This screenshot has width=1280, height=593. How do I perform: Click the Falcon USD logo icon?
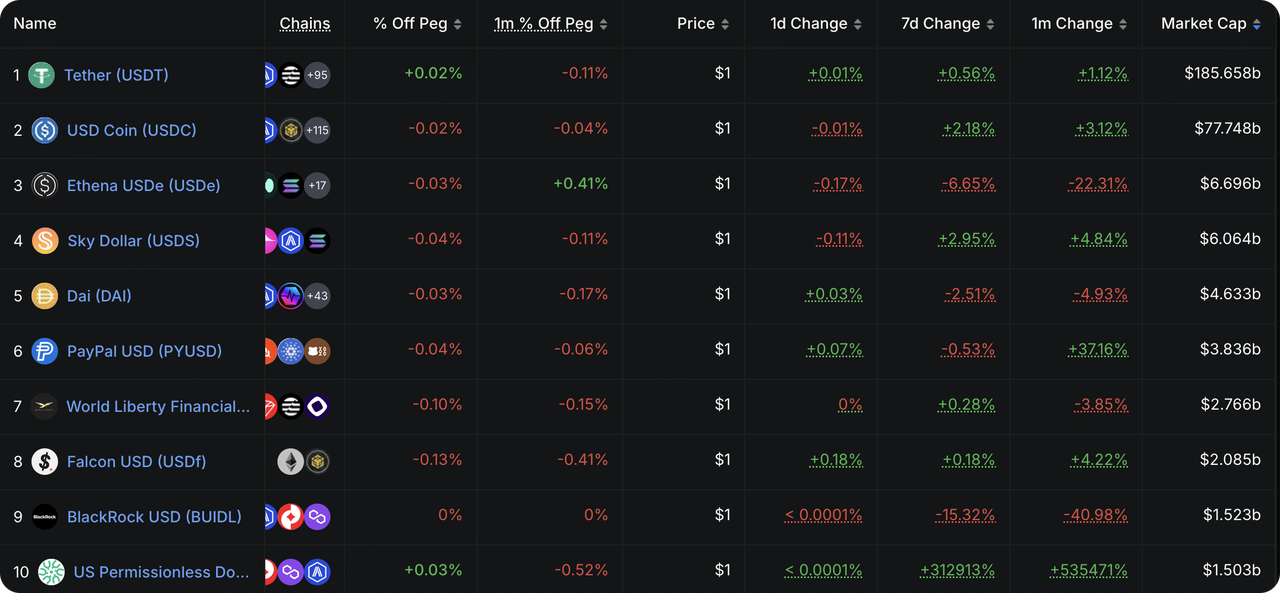(44, 461)
